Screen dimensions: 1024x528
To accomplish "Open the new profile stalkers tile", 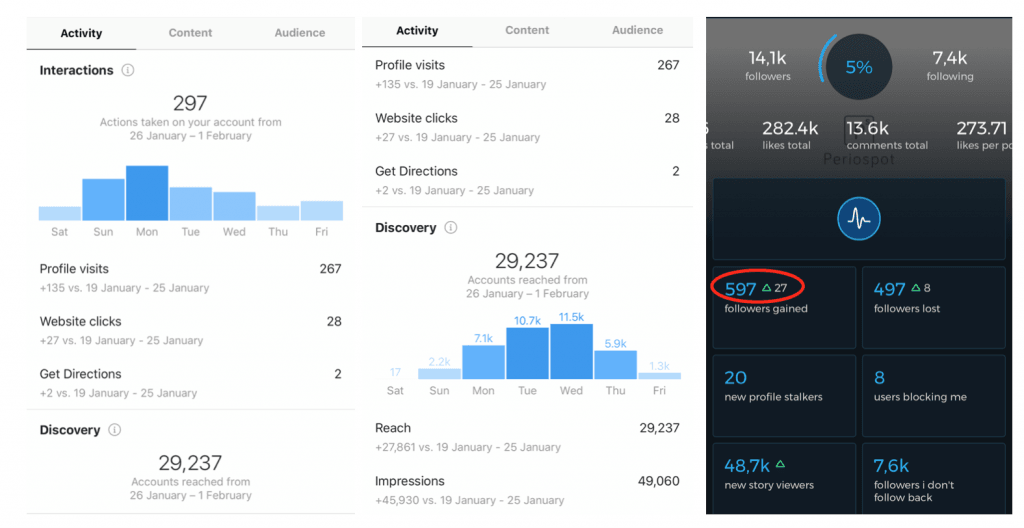I will point(784,395).
